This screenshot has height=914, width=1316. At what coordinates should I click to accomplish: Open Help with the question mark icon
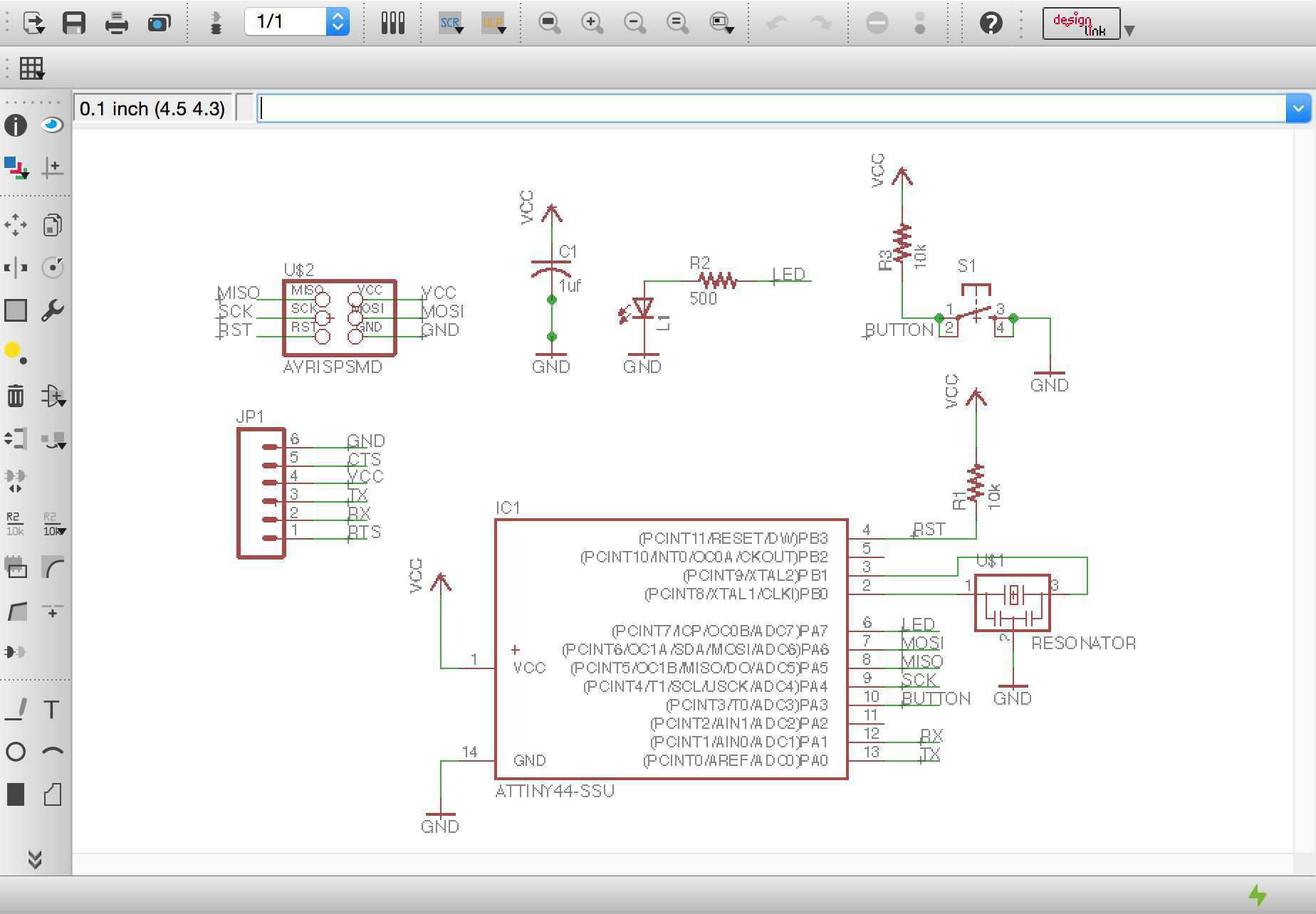pyautogui.click(x=991, y=23)
